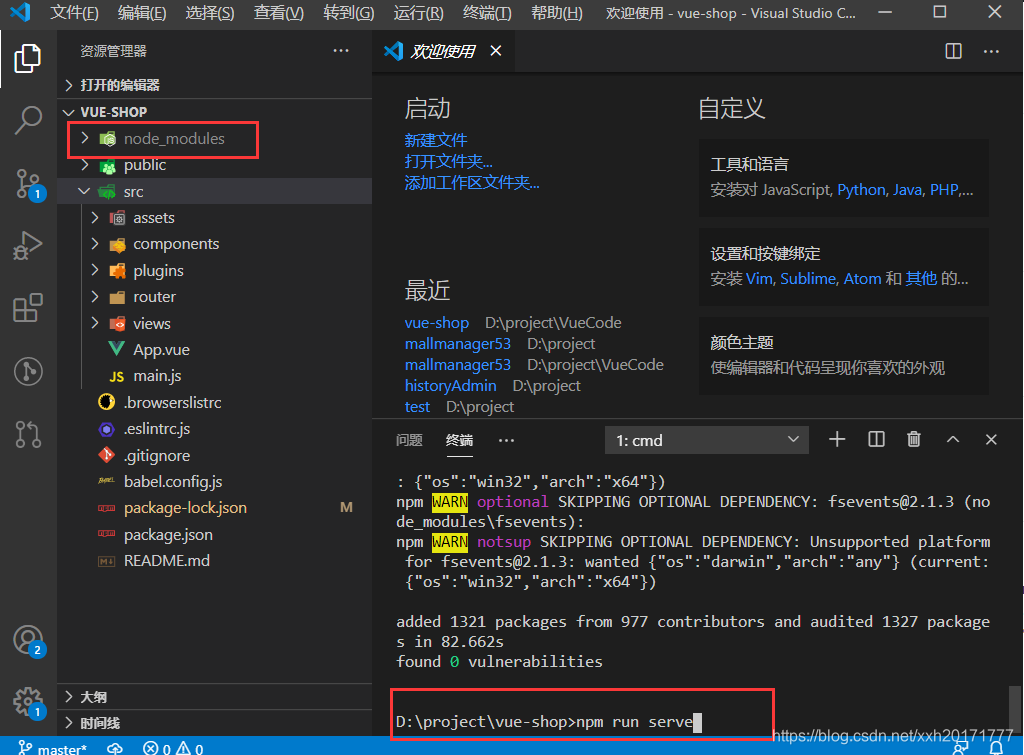Screen dimensions: 1024x755
Task: Open the 文件(F) menu
Action: pyautogui.click(x=74, y=13)
